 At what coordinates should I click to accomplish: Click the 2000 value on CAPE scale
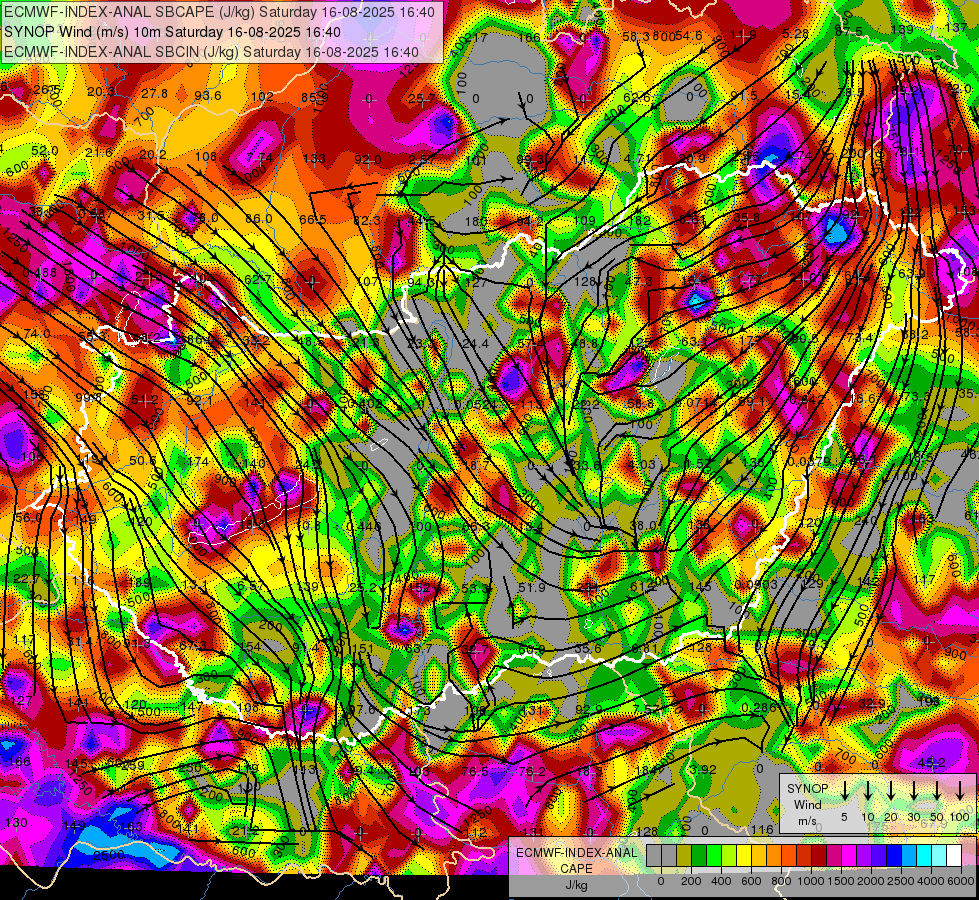[x=871, y=881]
